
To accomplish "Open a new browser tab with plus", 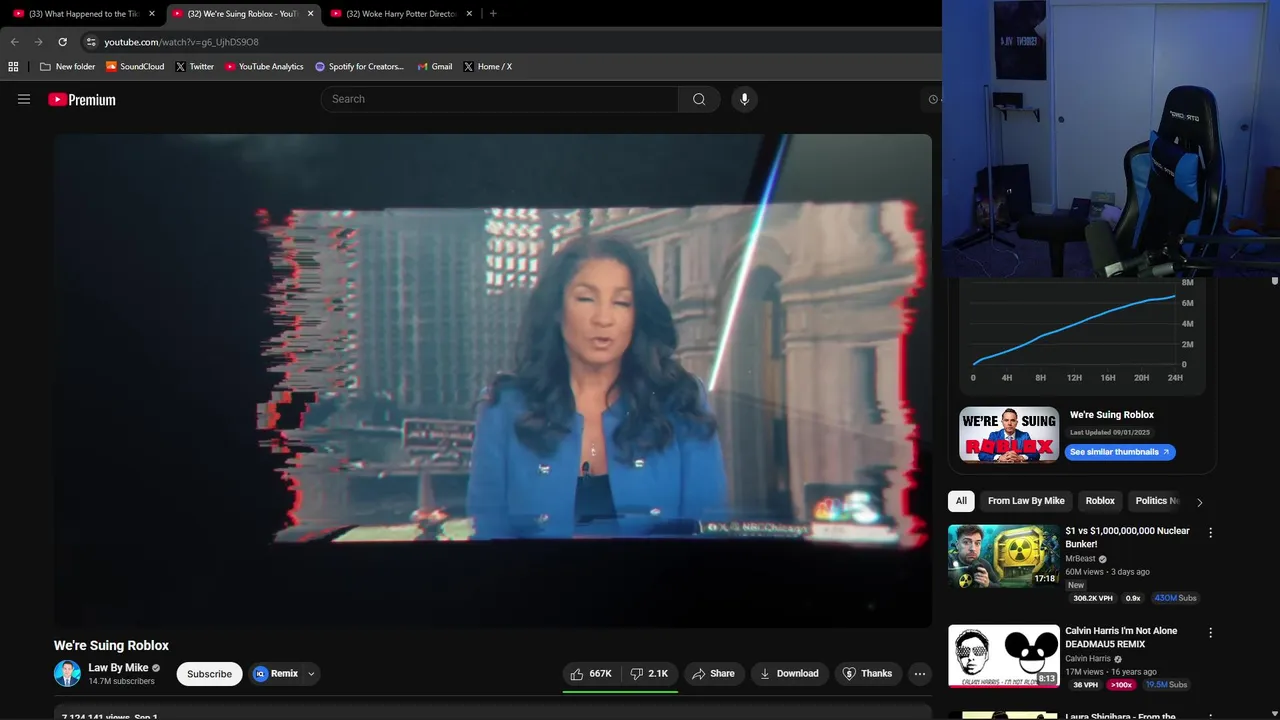I will 493,14.
